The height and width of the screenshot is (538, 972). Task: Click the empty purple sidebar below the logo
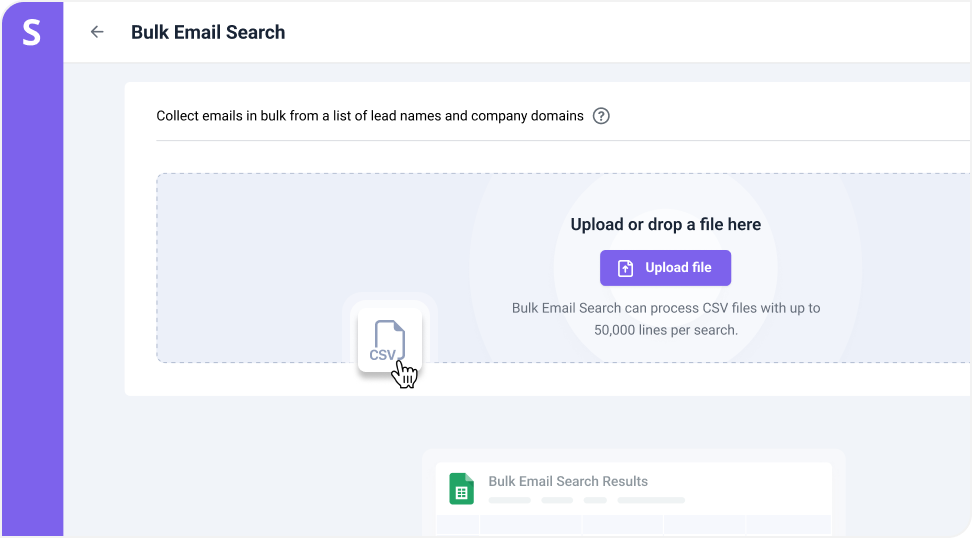[31, 300]
